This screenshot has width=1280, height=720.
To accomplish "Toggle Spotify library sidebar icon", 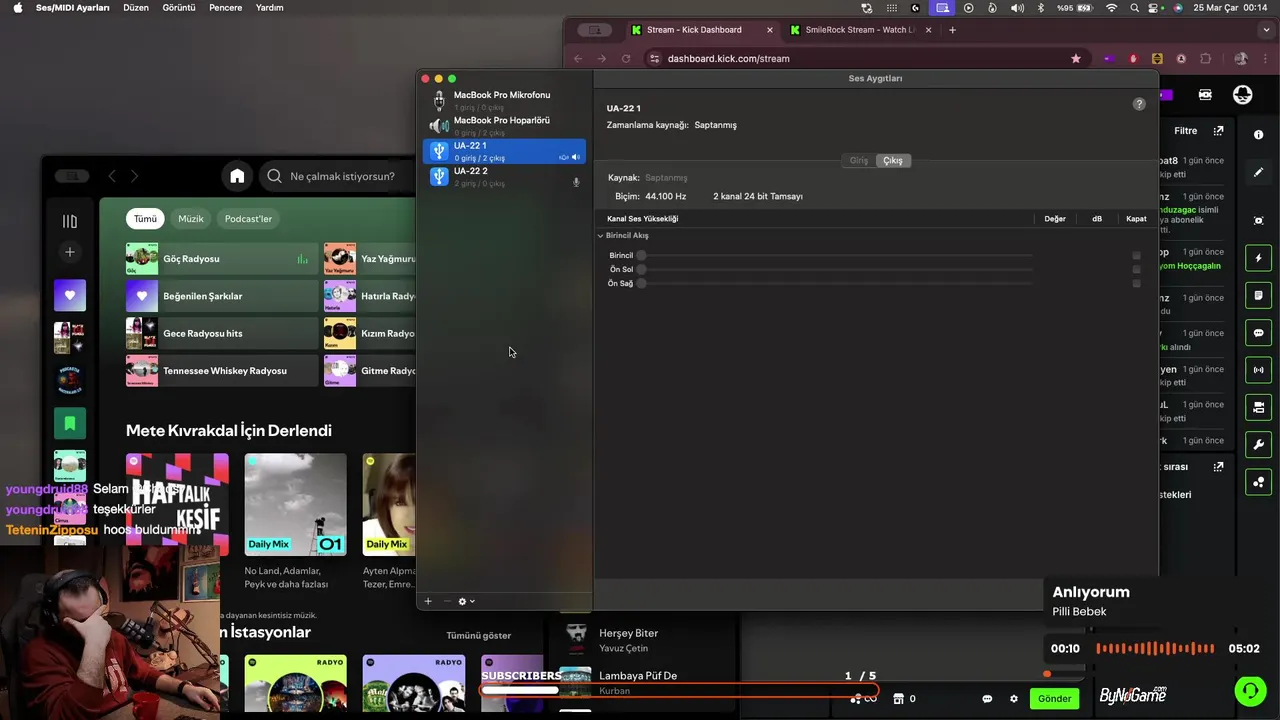I will (x=70, y=222).
